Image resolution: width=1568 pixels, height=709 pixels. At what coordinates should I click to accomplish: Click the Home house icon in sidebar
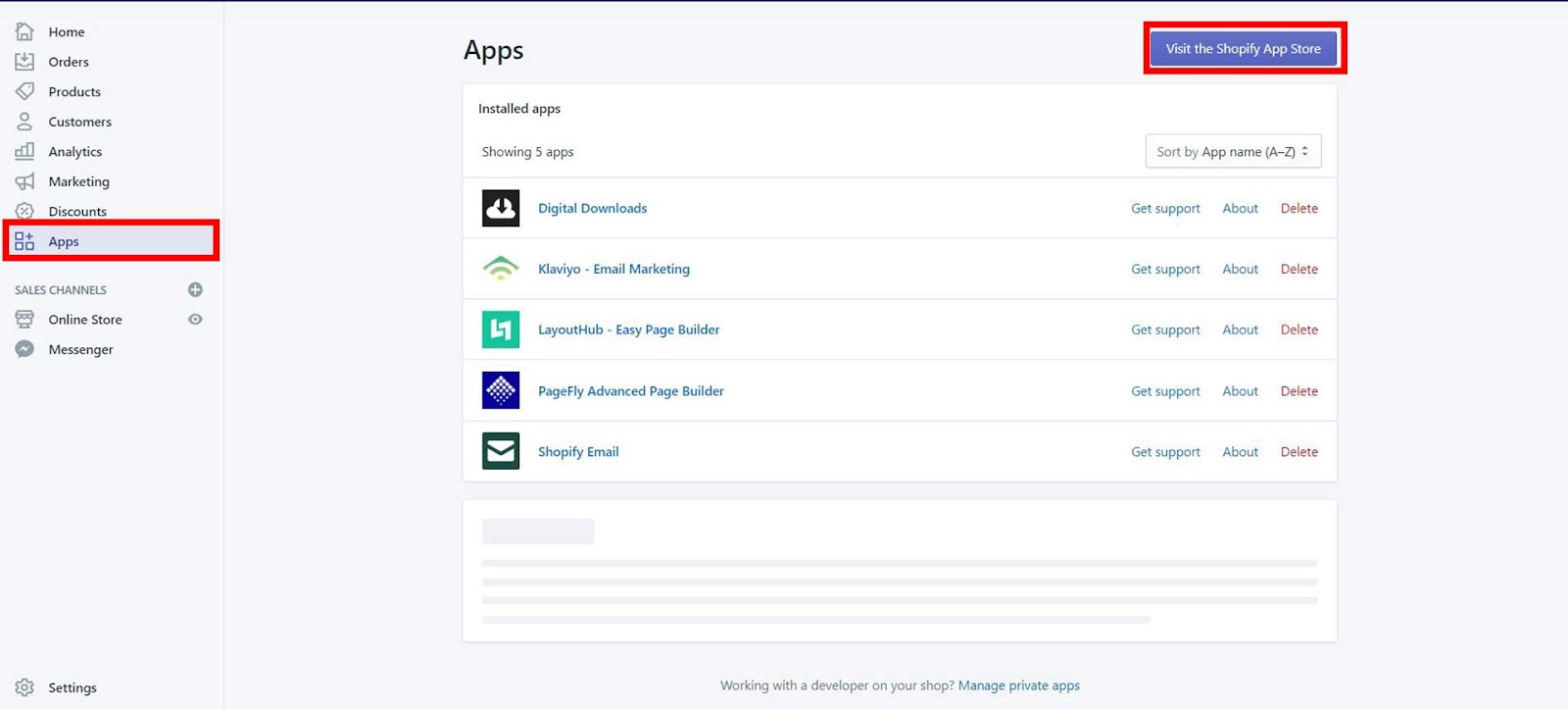[24, 31]
